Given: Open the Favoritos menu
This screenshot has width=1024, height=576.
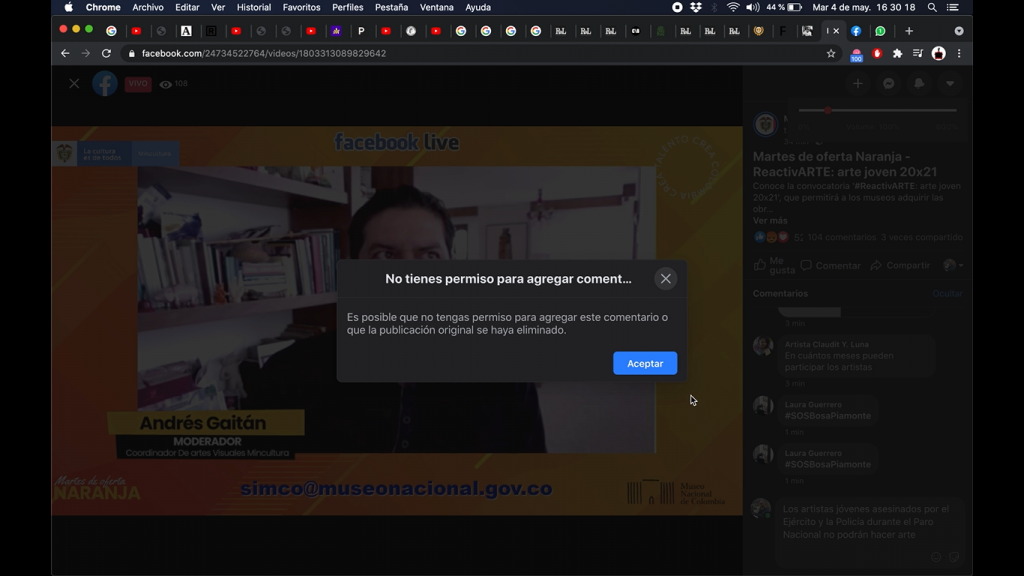Looking at the screenshot, I should coord(301,7).
